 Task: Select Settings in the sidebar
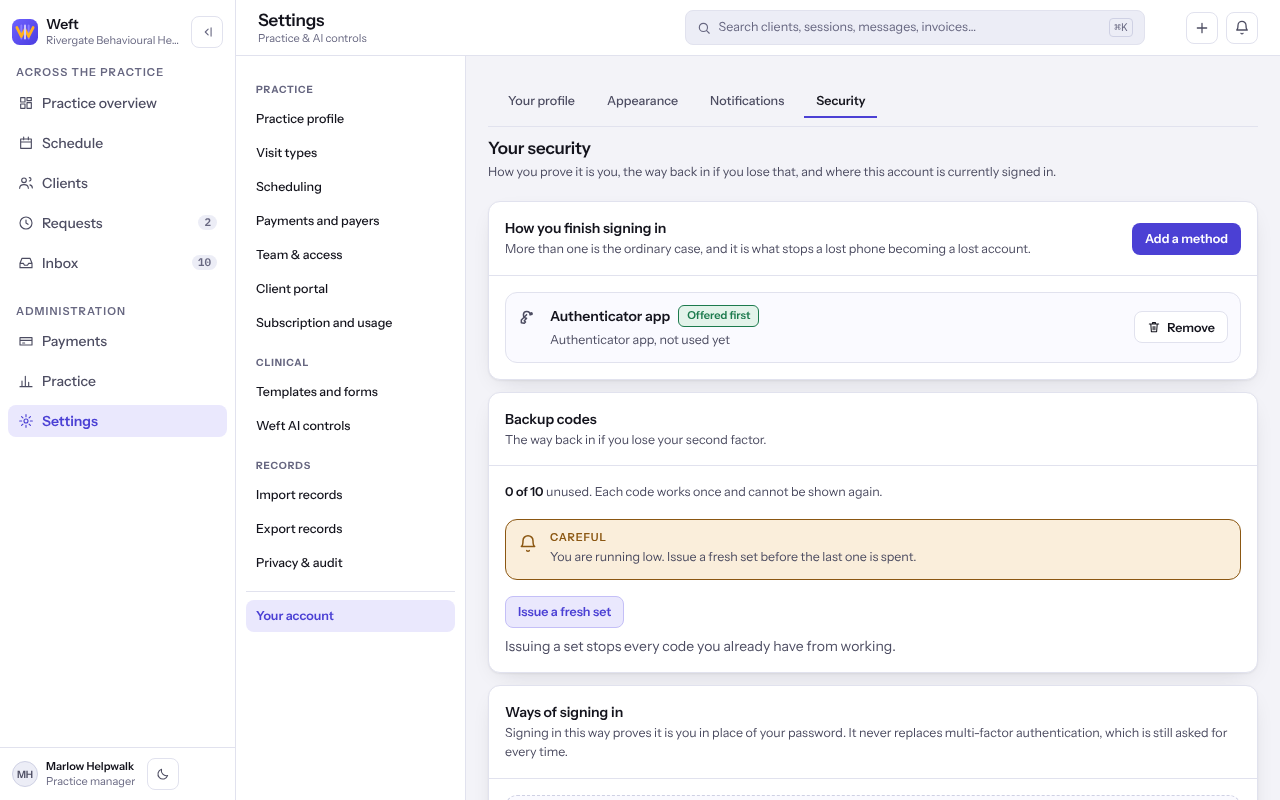click(117, 421)
